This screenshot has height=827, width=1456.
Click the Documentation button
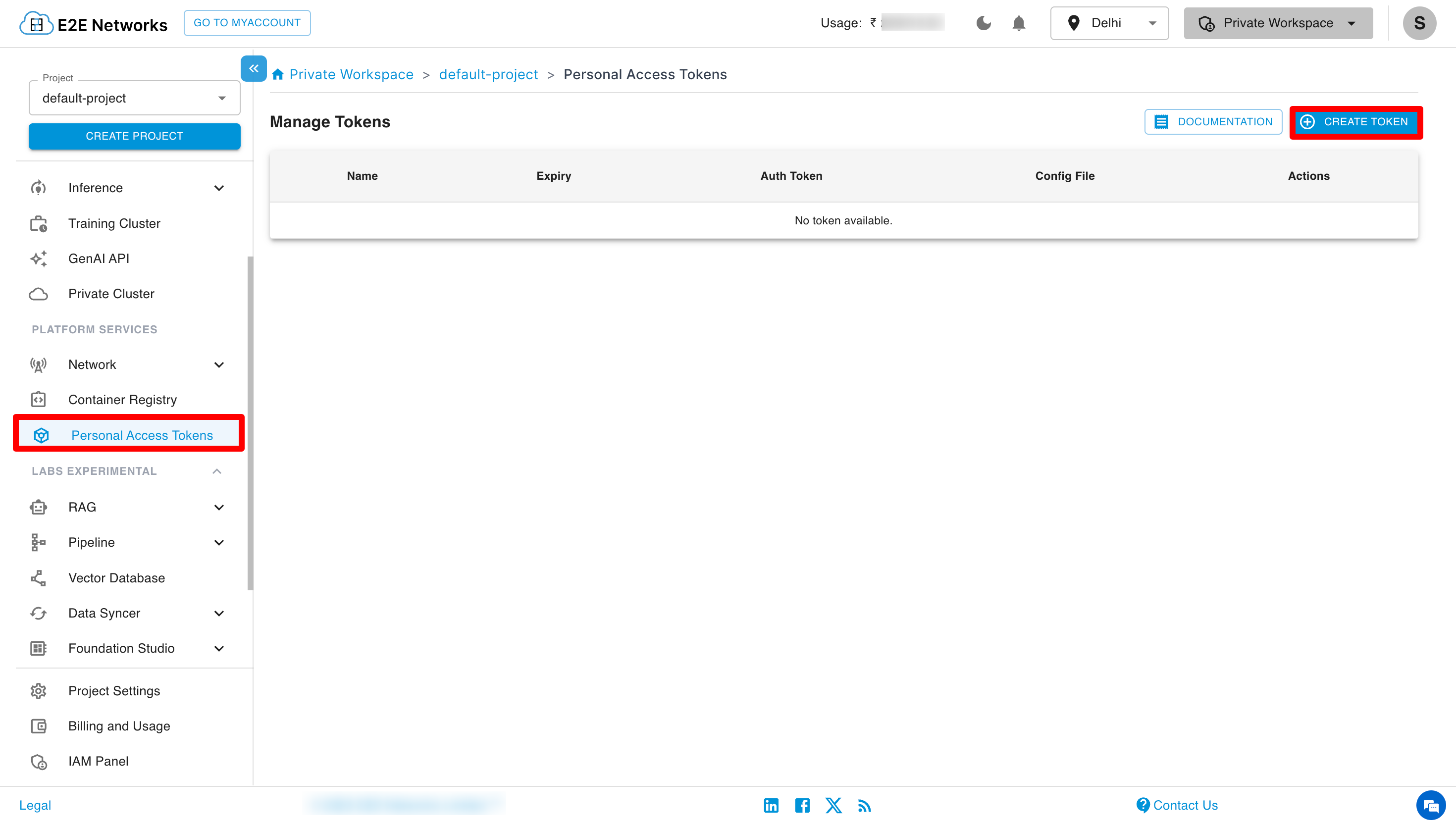1213,122
